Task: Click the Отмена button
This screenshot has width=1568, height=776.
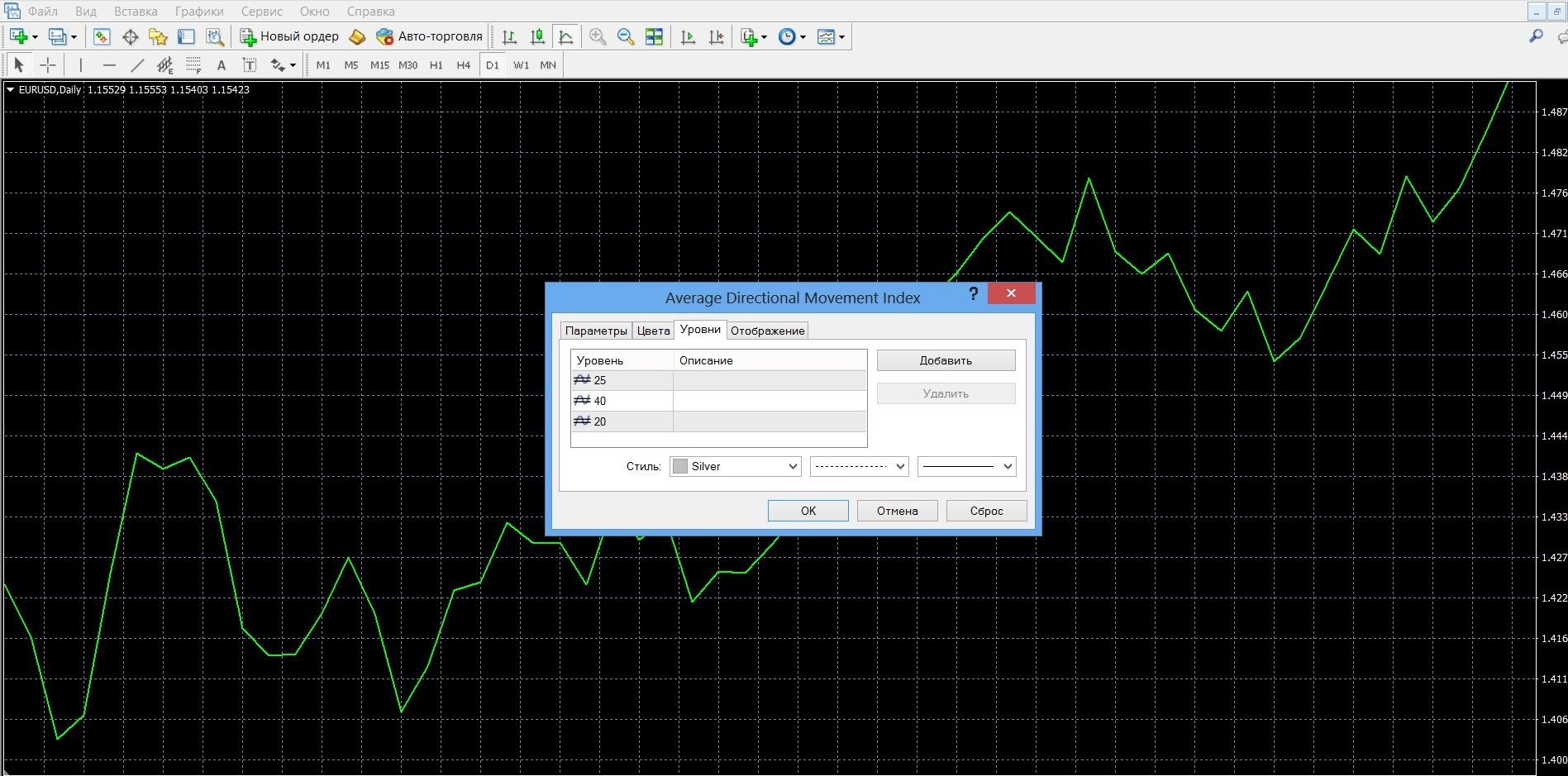Action: [x=897, y=511]
